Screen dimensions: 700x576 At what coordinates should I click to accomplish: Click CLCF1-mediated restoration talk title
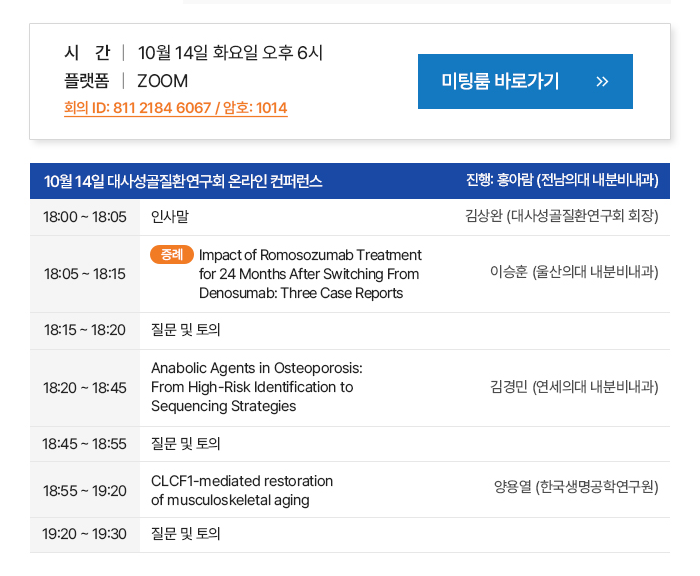point(242,490)
